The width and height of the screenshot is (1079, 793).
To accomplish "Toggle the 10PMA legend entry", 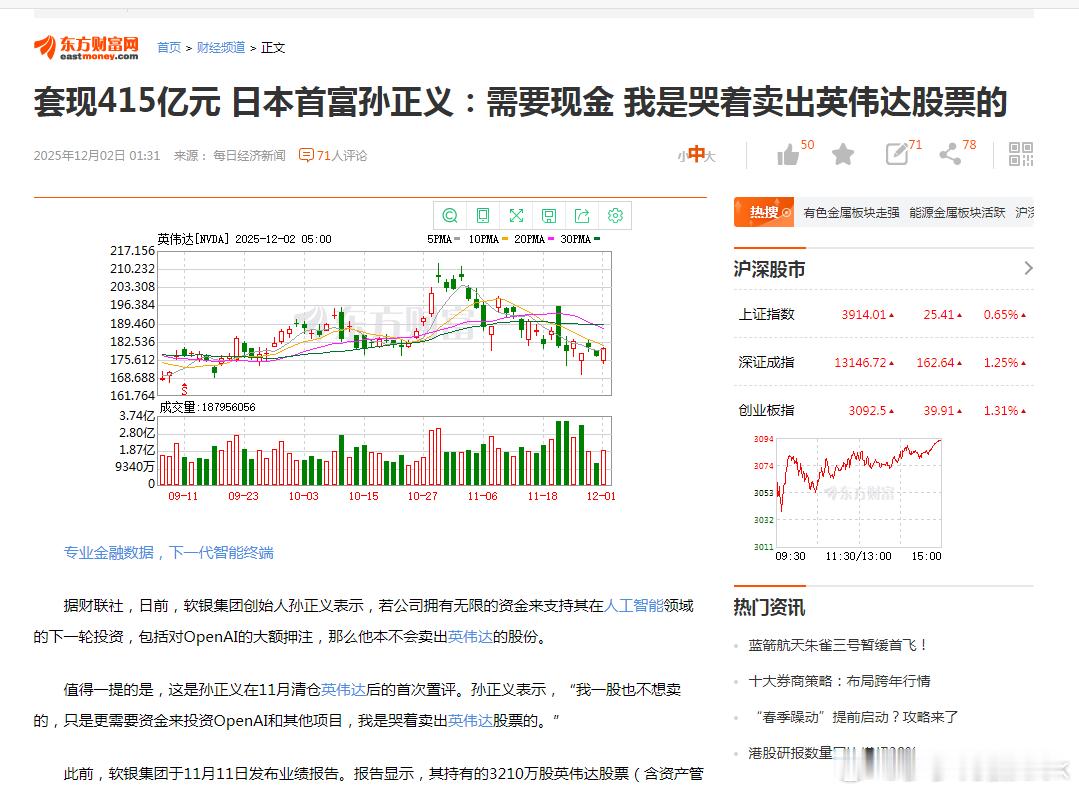I will coord(488,239).
